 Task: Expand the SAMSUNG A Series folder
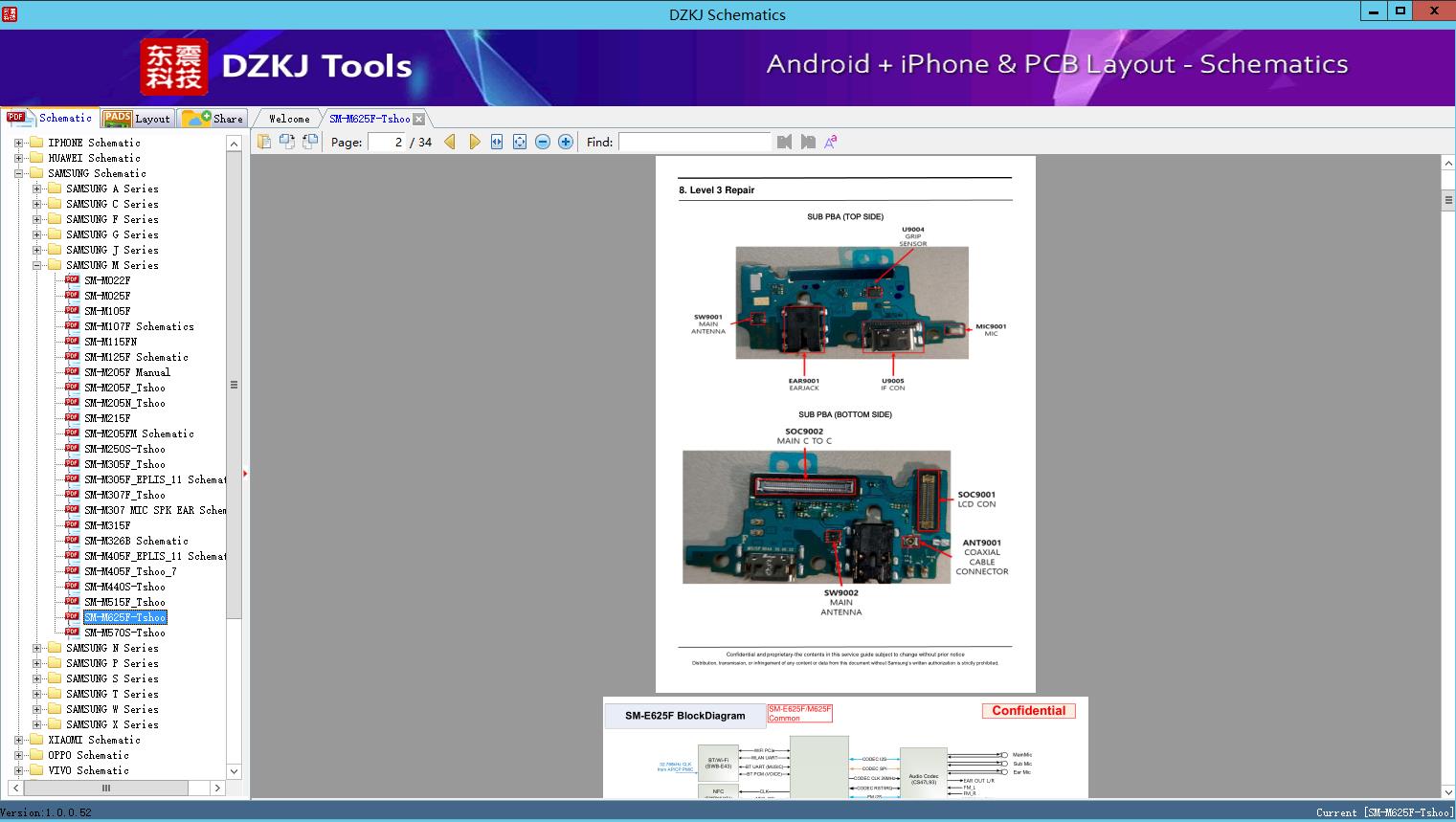tap(36, 189)
